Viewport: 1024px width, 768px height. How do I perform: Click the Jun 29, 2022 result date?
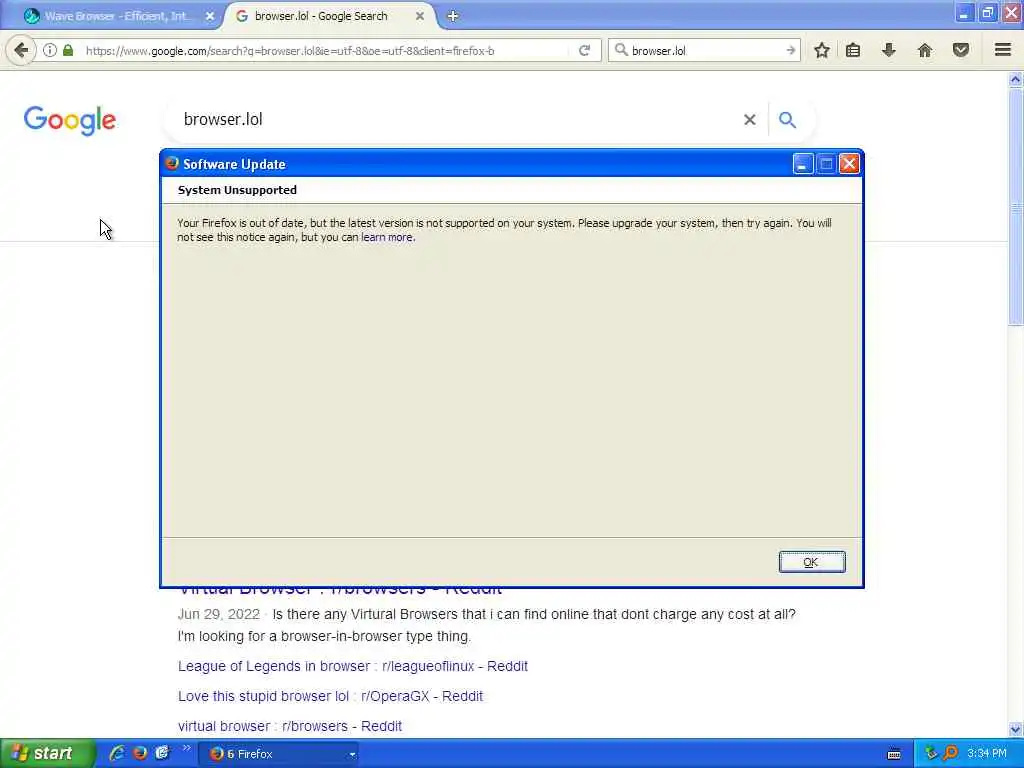point(219,615)
